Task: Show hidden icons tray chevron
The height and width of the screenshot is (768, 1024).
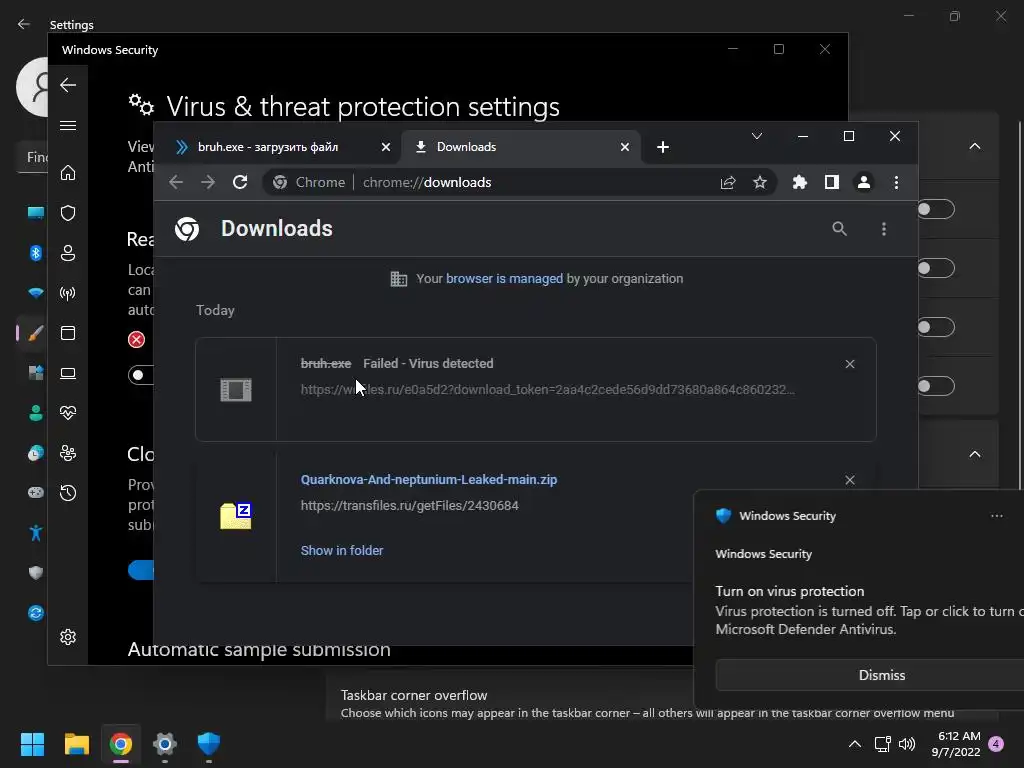Action: click(854, 744)
